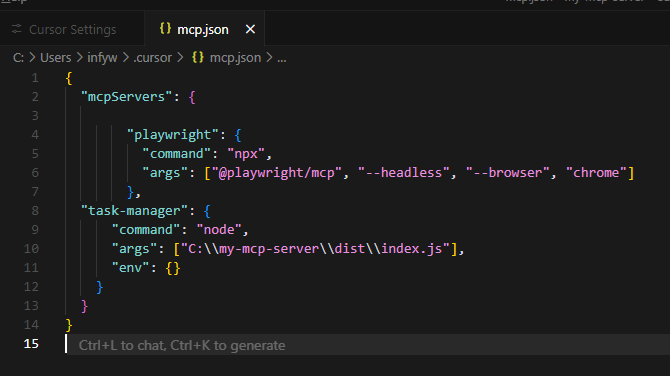Open the Users breadcrumb folder
Image resolution: width=670 pixels, height=376 pixels.
tap(56, 58)
